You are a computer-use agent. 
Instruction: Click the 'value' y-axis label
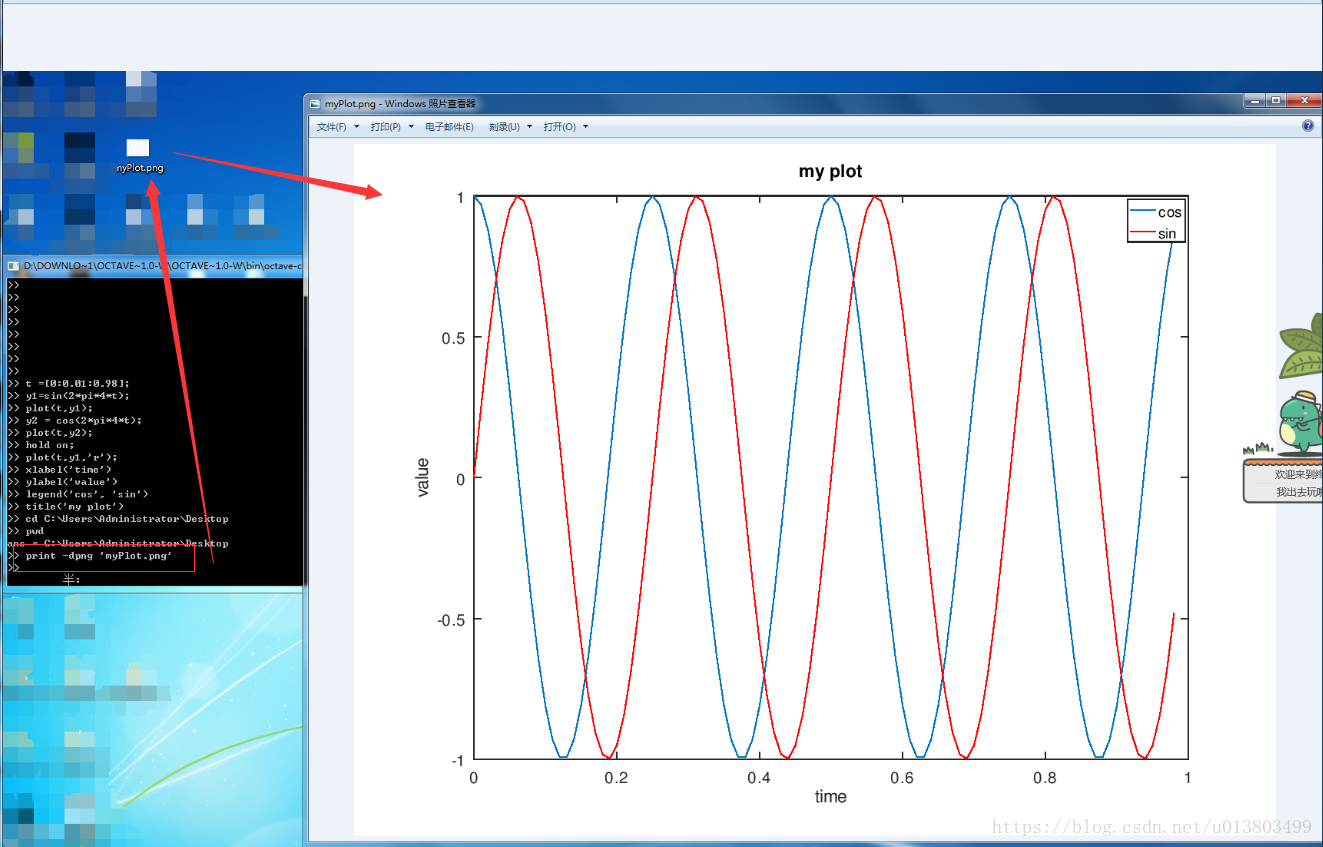point(422,477)
